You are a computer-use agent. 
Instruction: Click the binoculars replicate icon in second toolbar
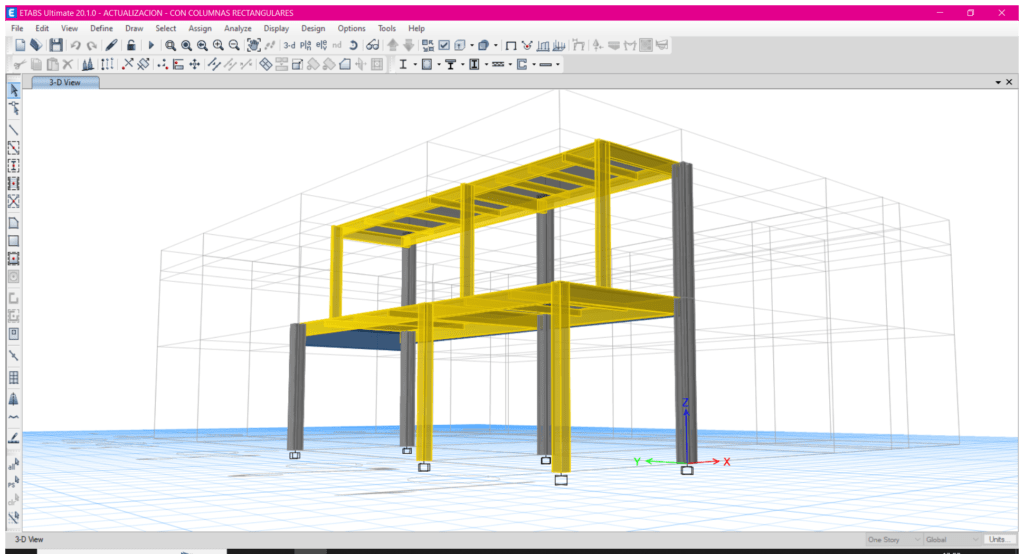click(x=88, y=64)
